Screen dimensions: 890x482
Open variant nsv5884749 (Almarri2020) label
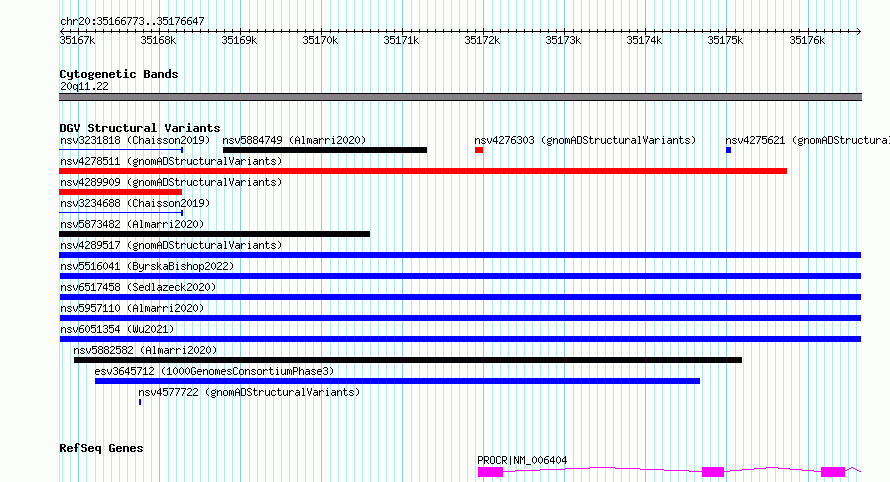point(294,140)
